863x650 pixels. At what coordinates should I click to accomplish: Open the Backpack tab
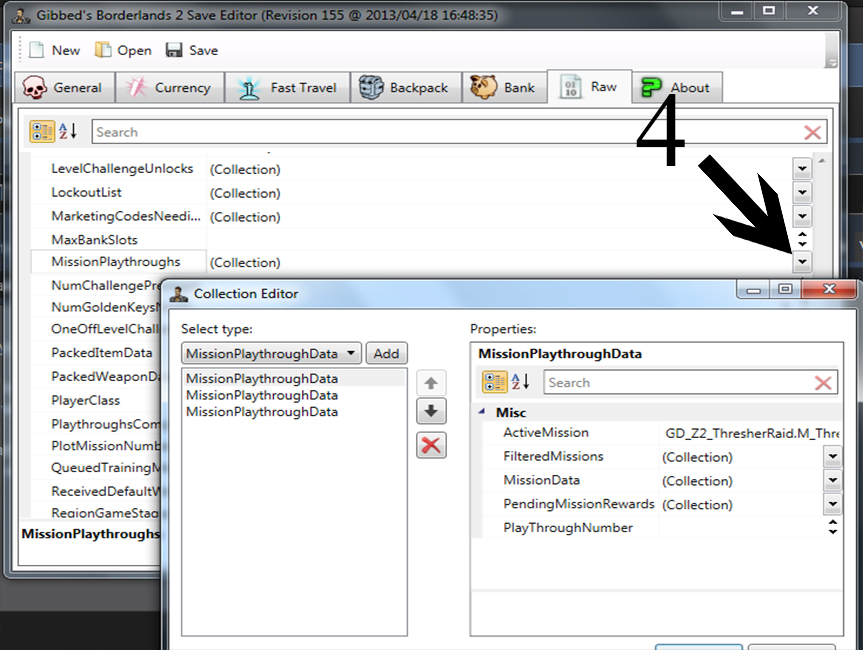pos(406,88)
